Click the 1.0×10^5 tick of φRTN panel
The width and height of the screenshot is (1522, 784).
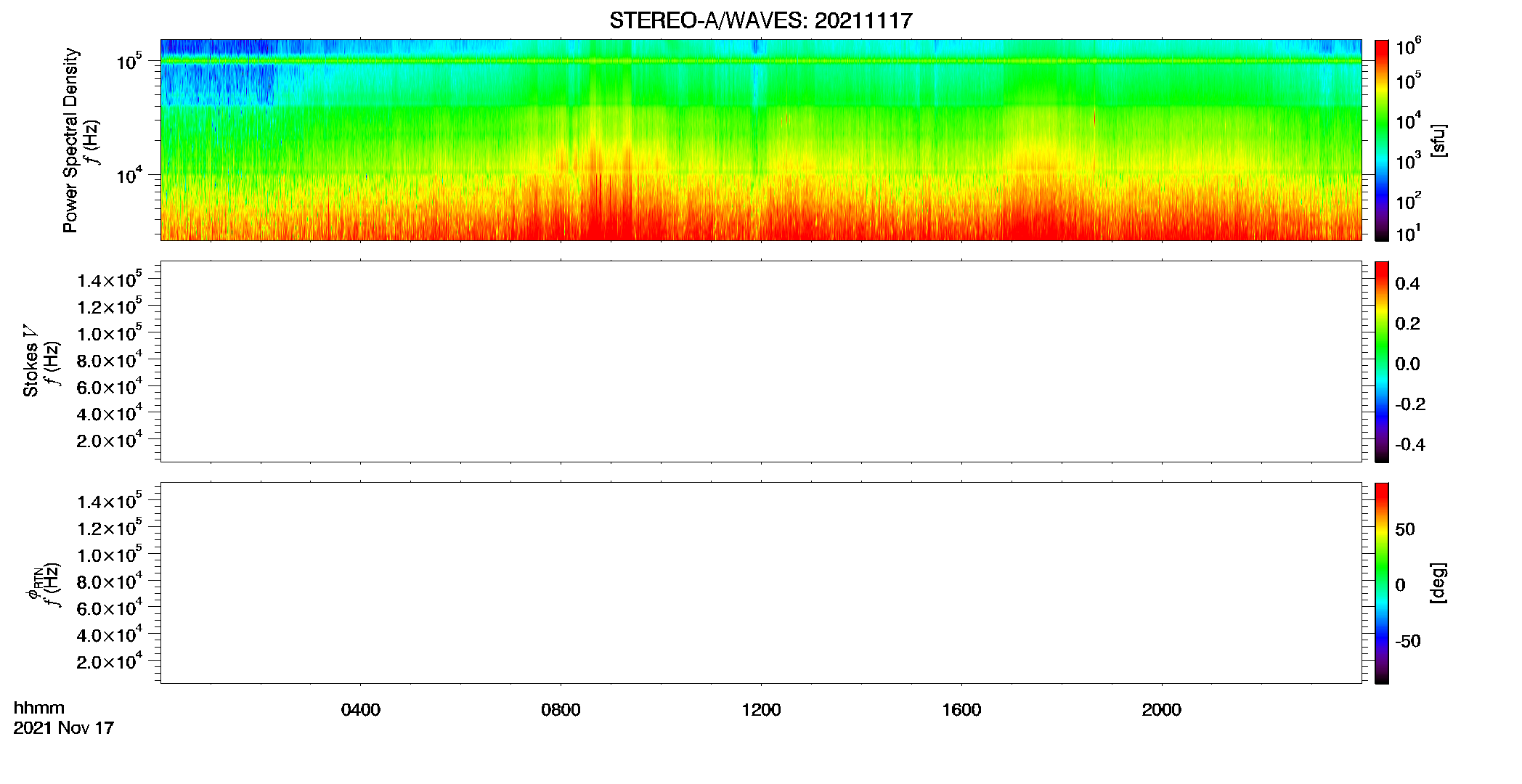click(109, 555)
